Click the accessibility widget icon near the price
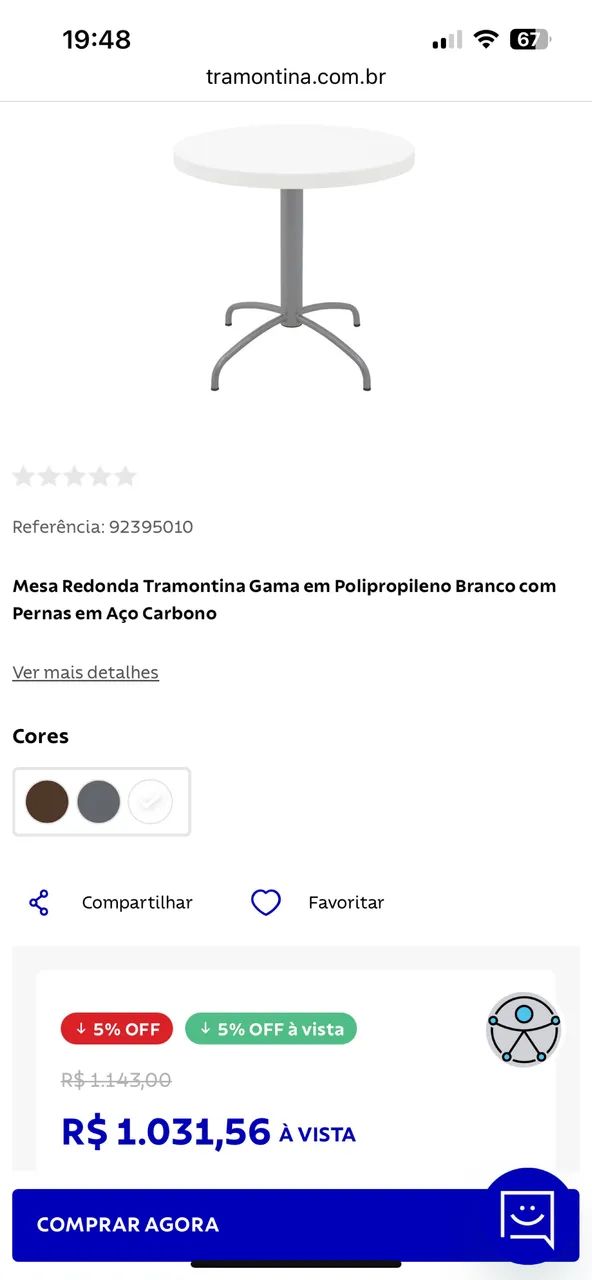 [523, 1029]
